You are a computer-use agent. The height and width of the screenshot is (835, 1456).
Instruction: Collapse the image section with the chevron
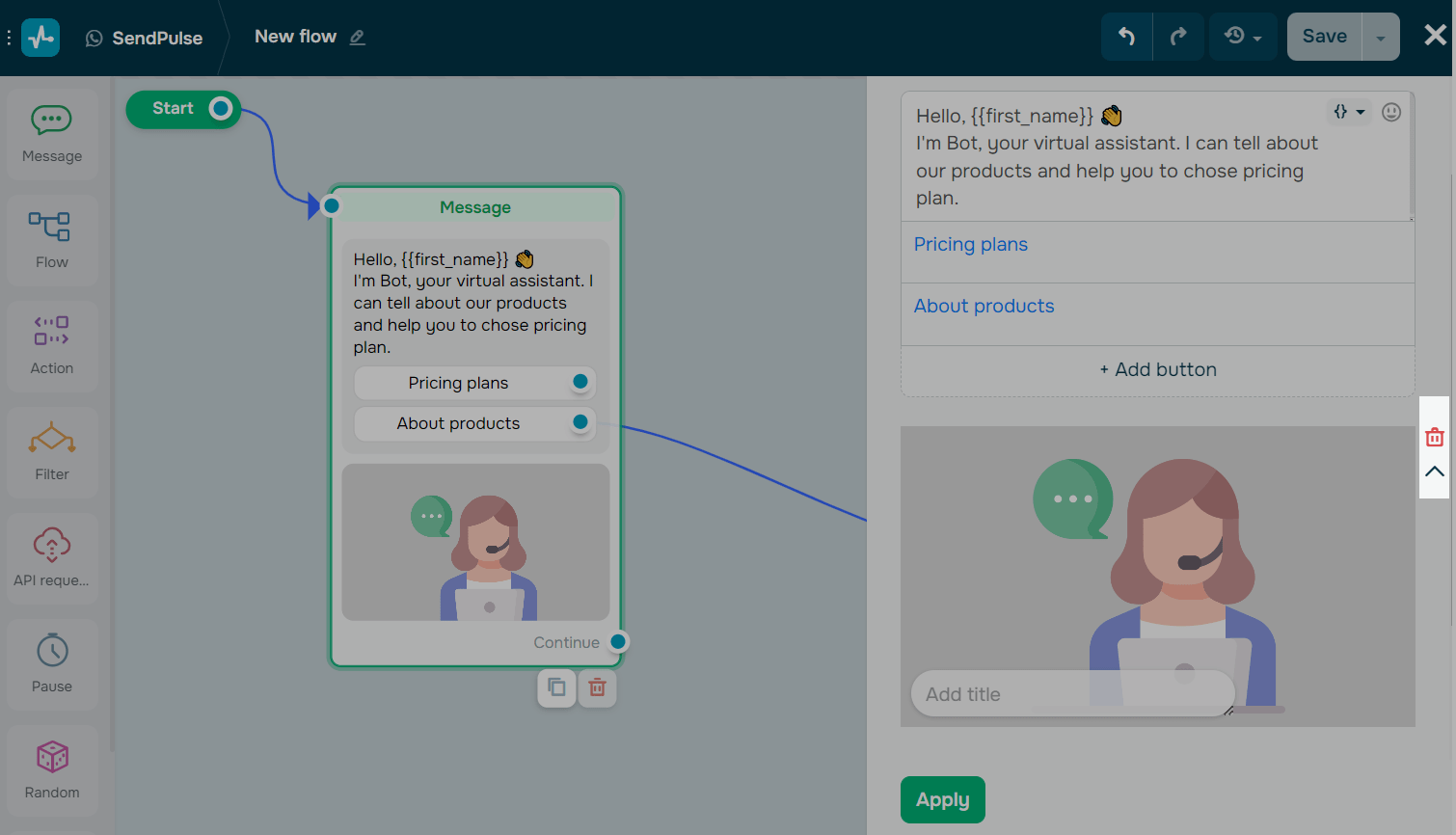point(1435,471)
